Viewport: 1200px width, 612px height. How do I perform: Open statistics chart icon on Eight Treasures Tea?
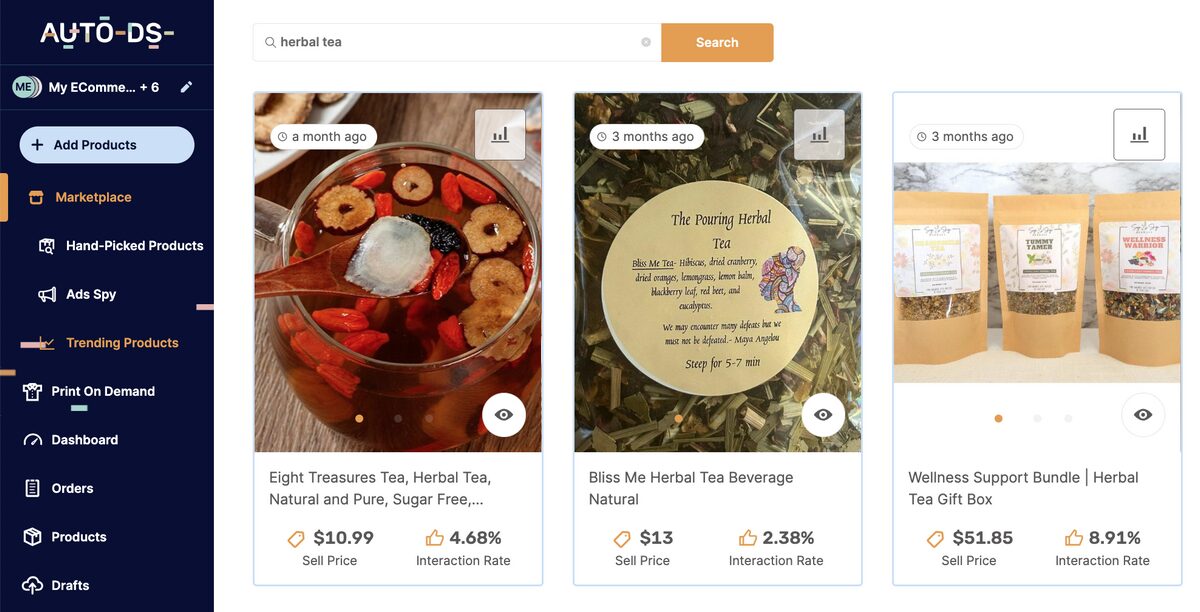(500, 135)
